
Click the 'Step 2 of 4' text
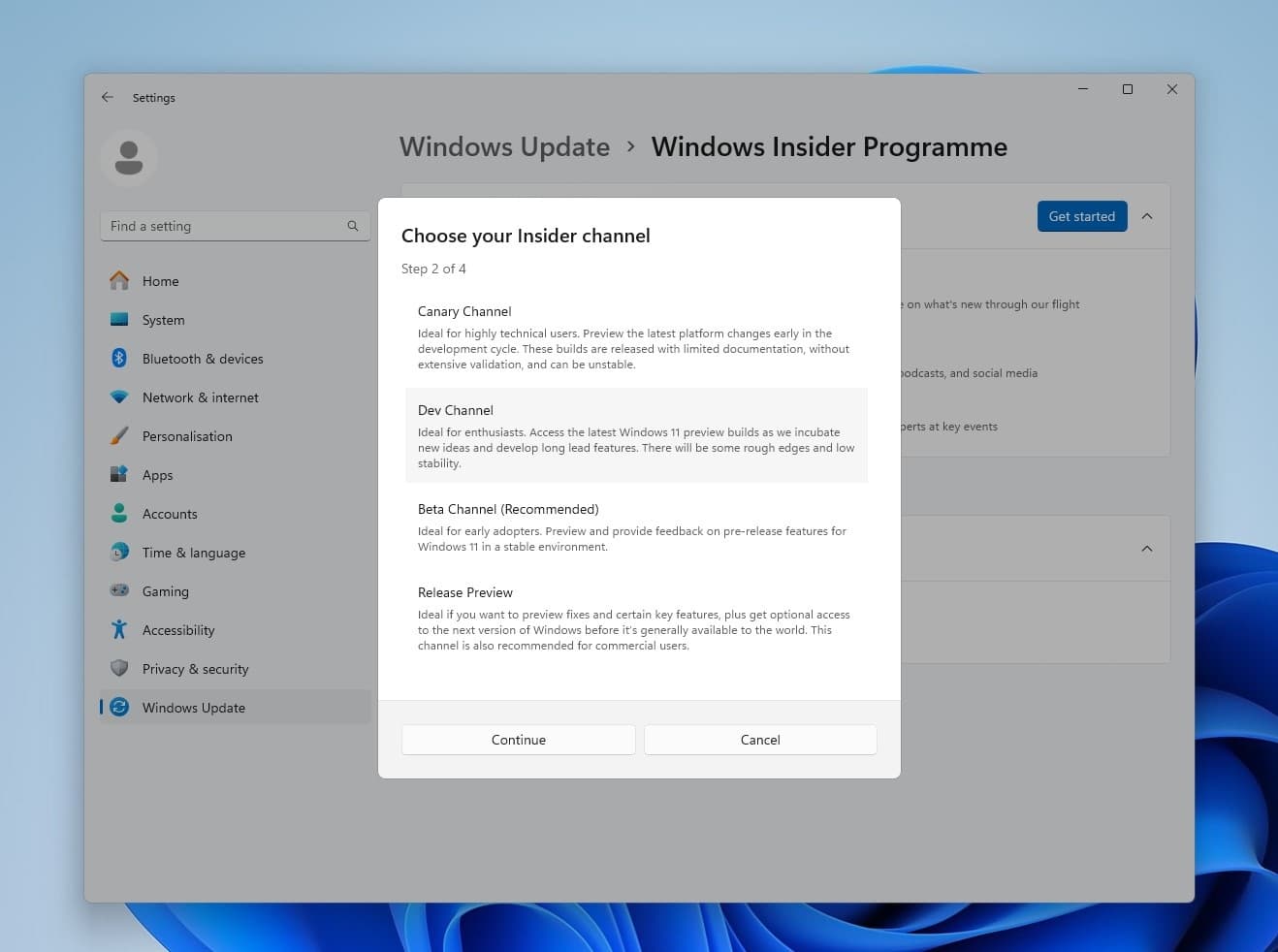(433, 269)
